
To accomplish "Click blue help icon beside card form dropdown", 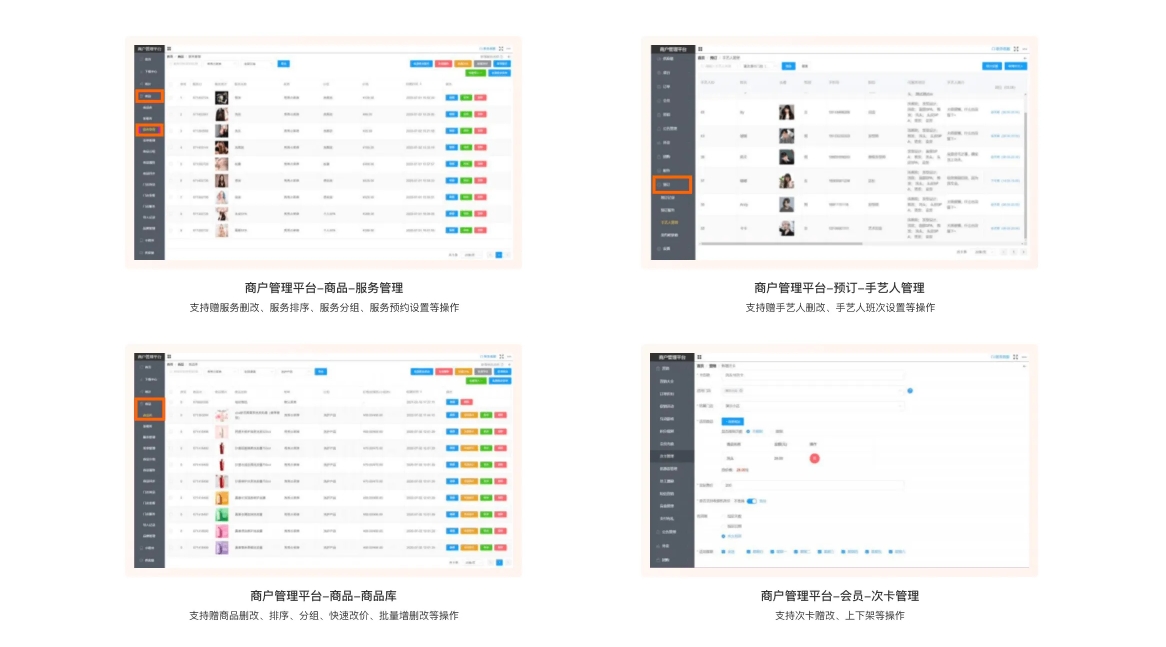I will 909,390.
